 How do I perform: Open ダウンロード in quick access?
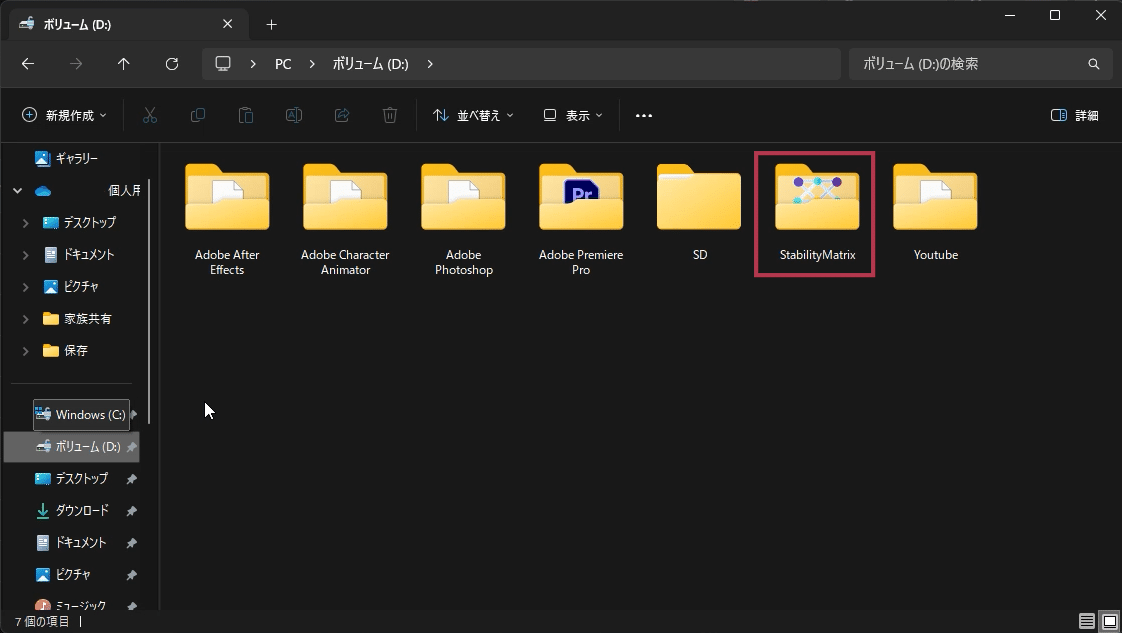coord(72,511)
